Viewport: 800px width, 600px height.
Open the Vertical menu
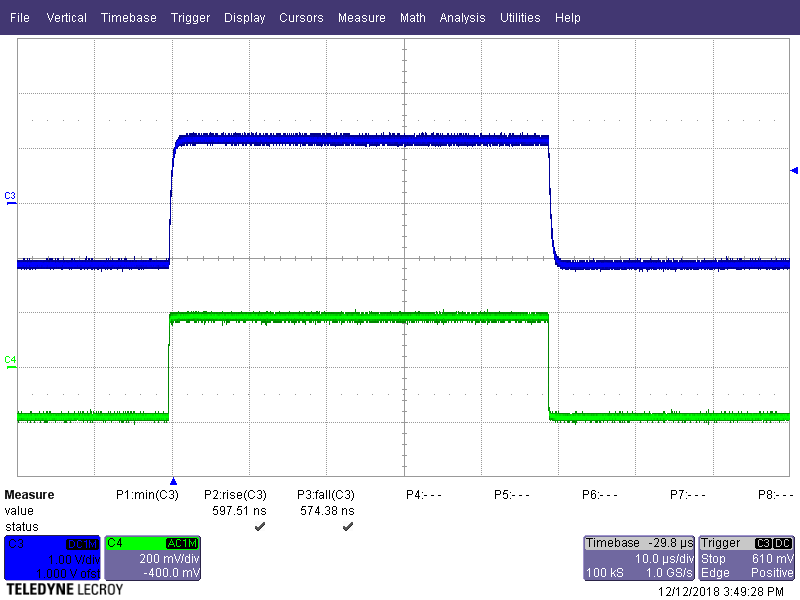point(66,18)
